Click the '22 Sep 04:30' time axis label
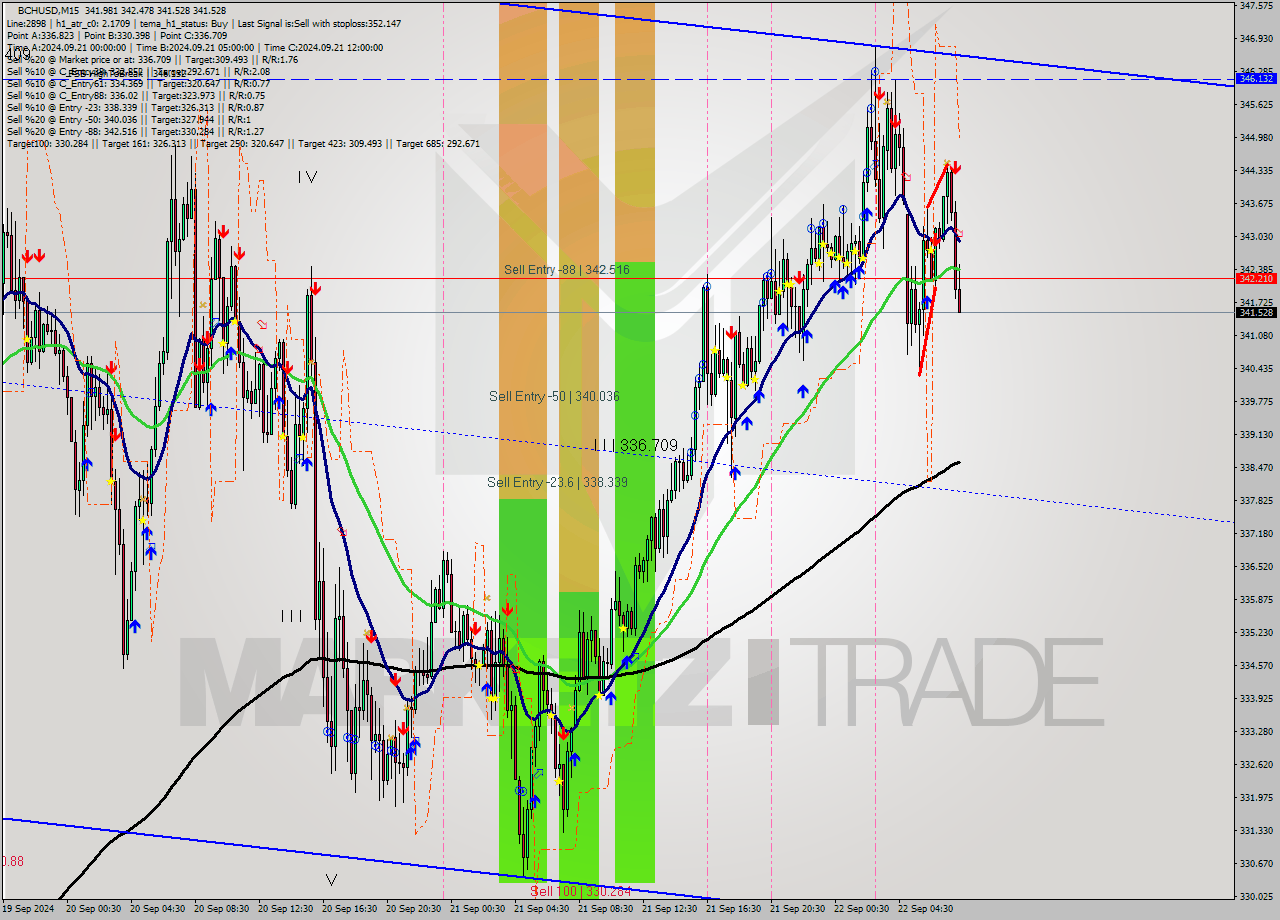 (925, 909)
